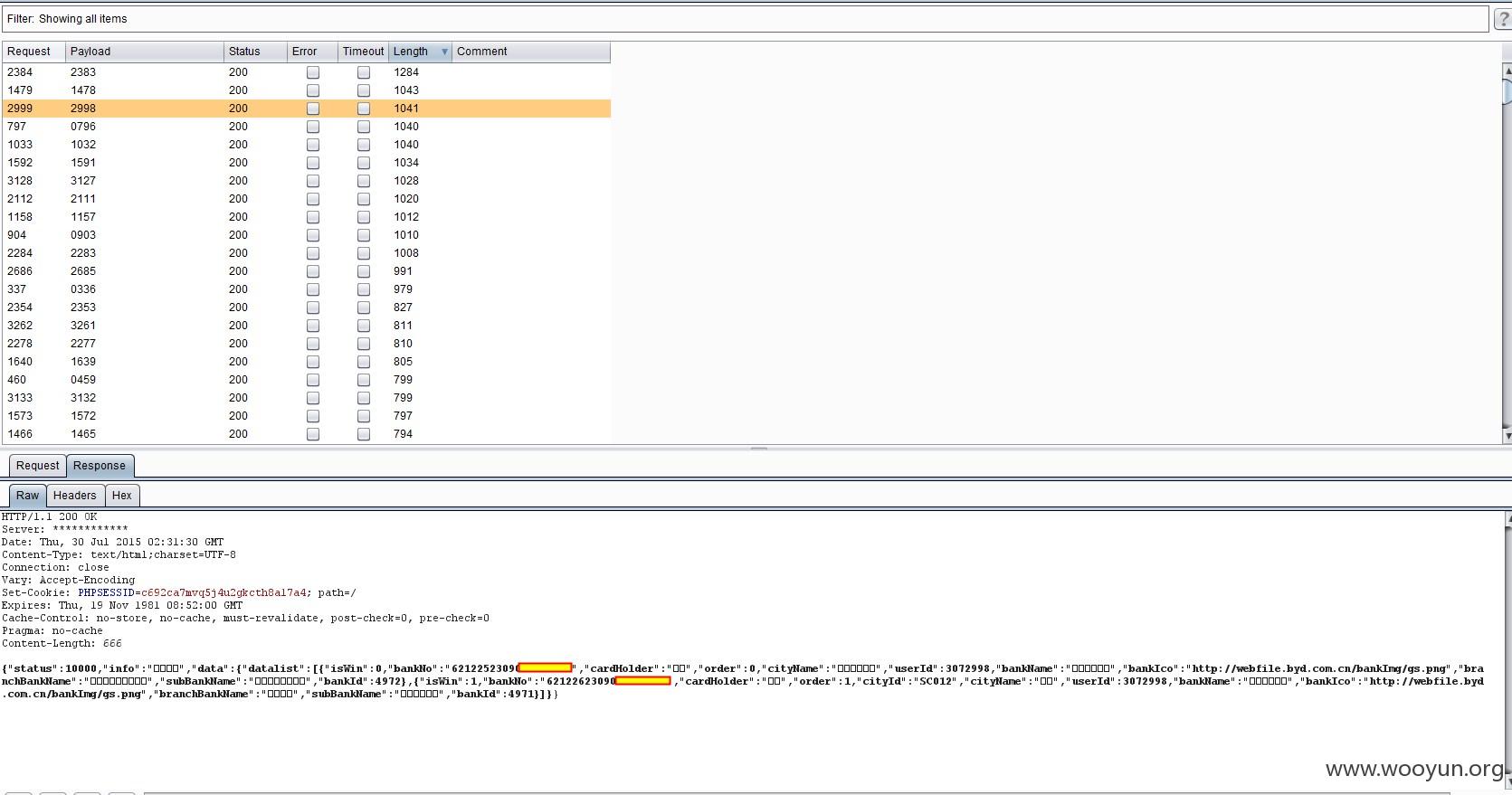Select request row 1479

(x=306, y=90)
